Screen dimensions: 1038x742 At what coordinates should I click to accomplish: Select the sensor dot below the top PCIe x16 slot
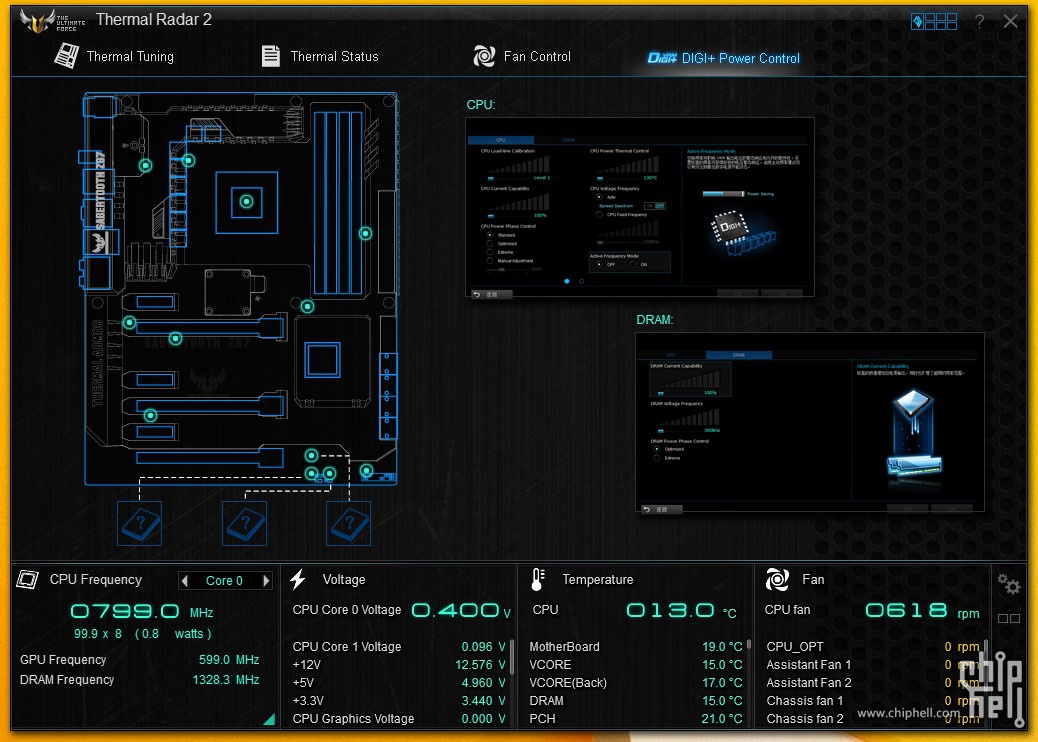click(x=175, y=339)
